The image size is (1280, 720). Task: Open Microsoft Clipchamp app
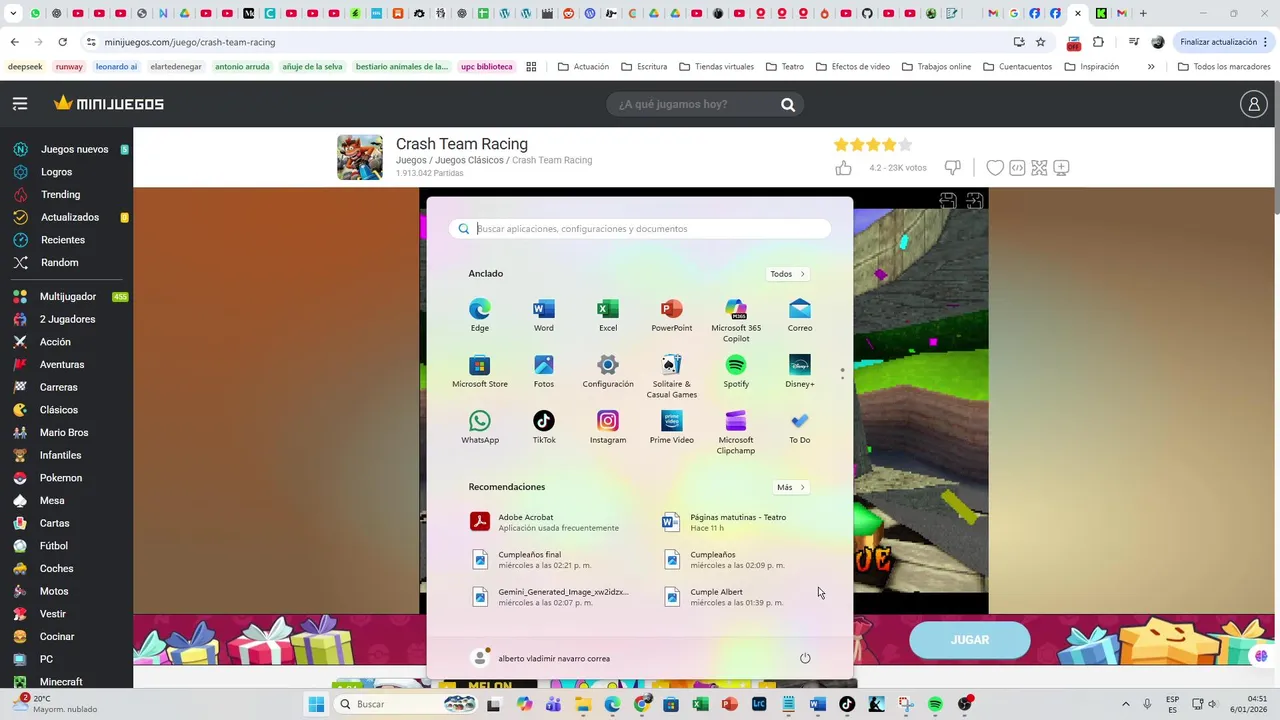coord(736,431)
